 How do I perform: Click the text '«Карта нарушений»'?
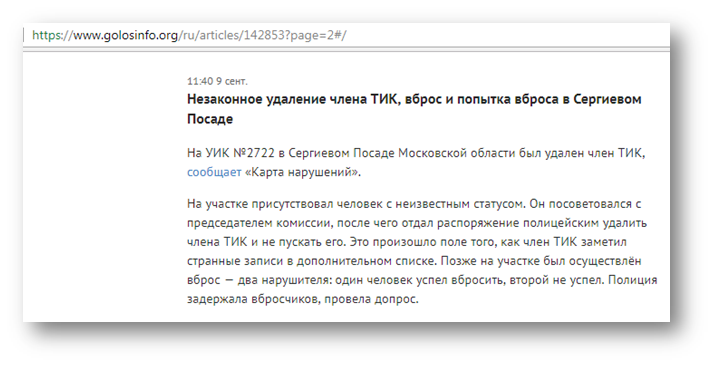[x=303, y=173]
